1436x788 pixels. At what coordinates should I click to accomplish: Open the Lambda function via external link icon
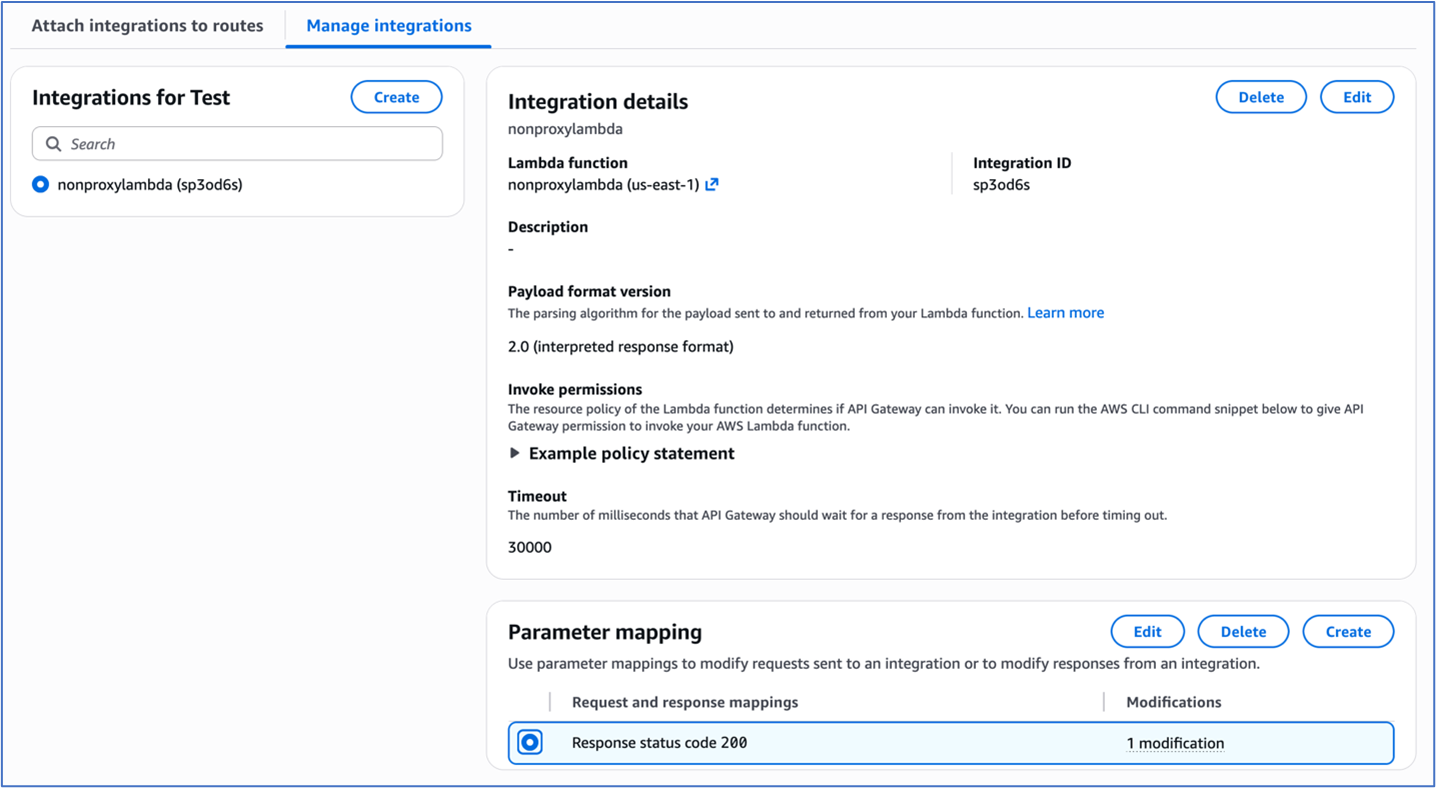(712, 184)
